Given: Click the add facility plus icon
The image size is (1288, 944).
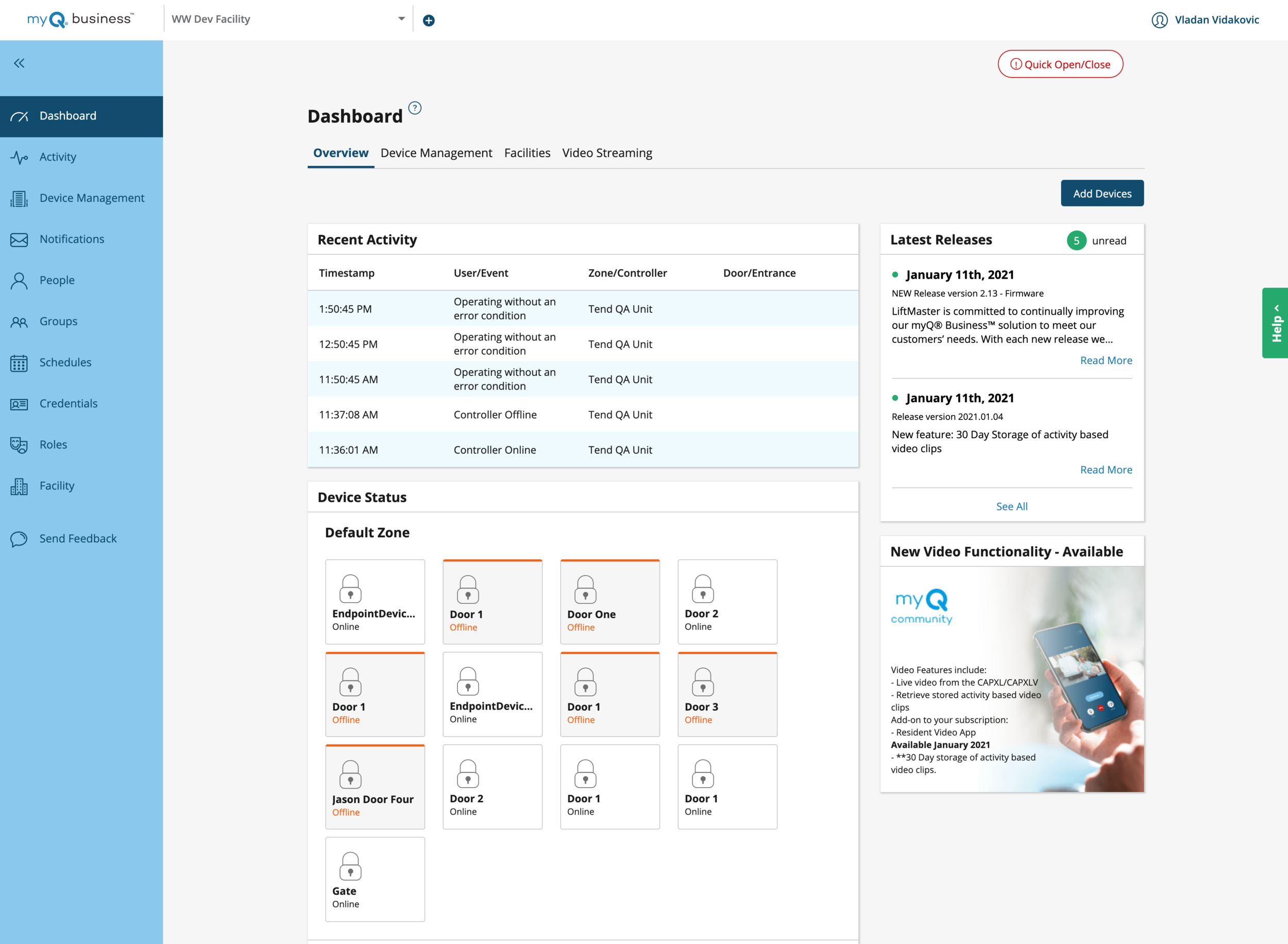Looking at the screenshot, I should (x=429, y=21).
